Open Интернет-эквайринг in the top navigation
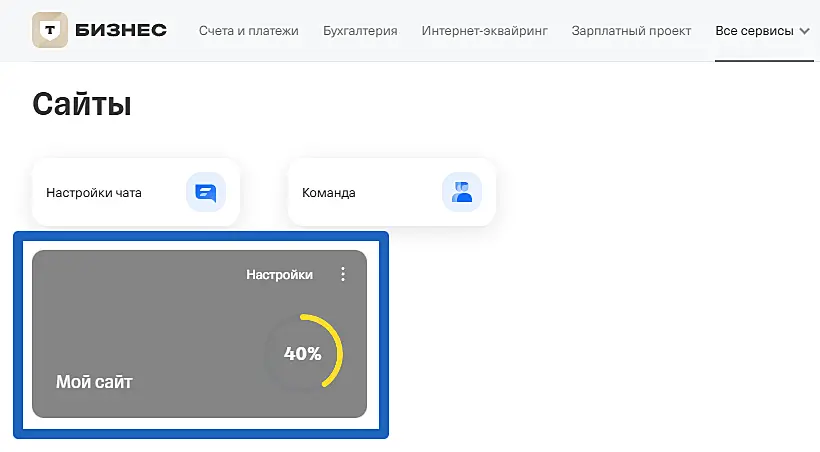This screenshot has width=820, height=452. pyautogui.click(x=484, y=31)
